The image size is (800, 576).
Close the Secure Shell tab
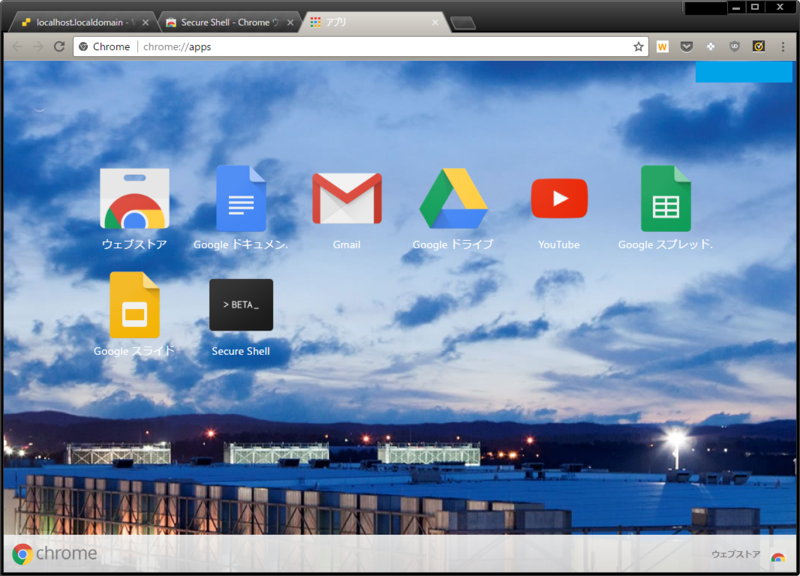click(290, 22)
